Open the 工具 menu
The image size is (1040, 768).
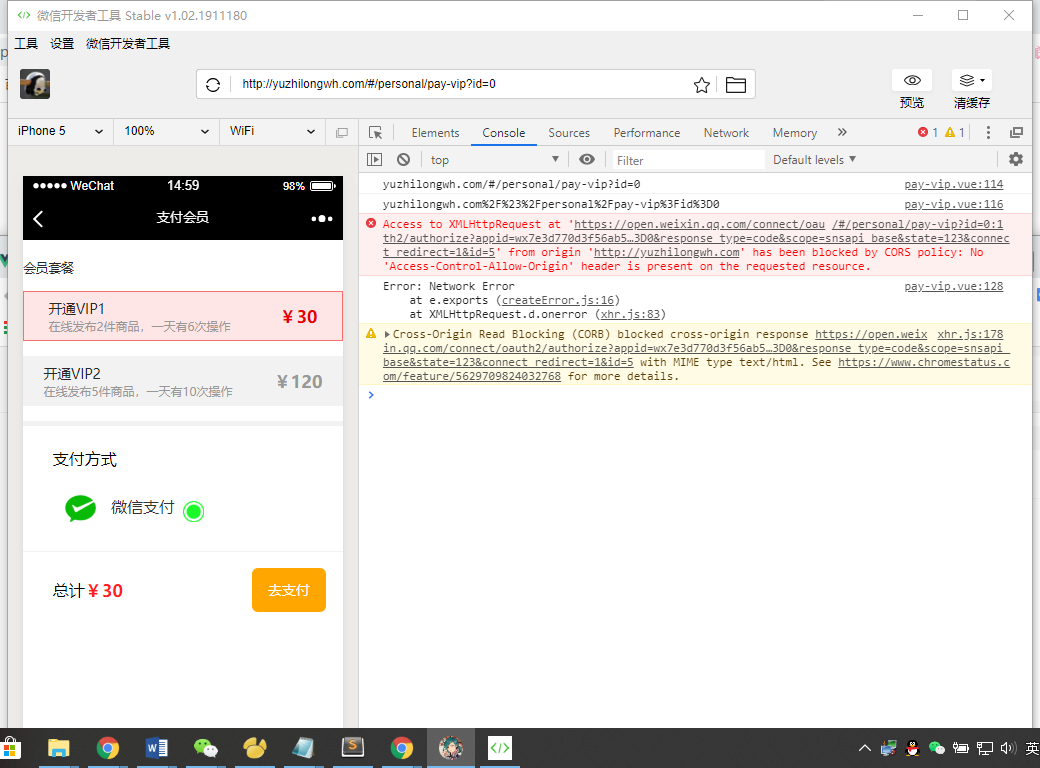coord(26,44)
